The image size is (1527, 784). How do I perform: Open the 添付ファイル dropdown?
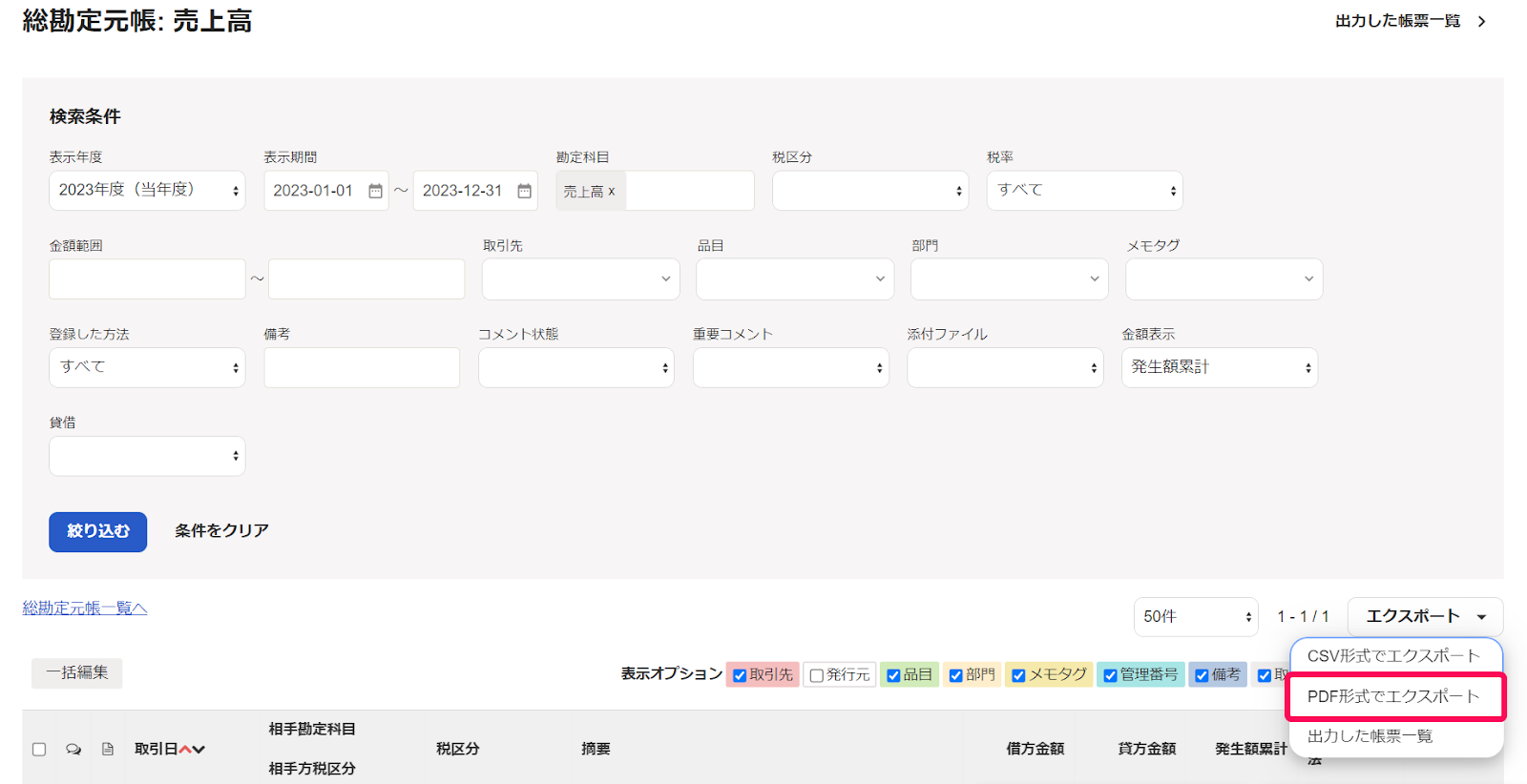click(1005, 367)
